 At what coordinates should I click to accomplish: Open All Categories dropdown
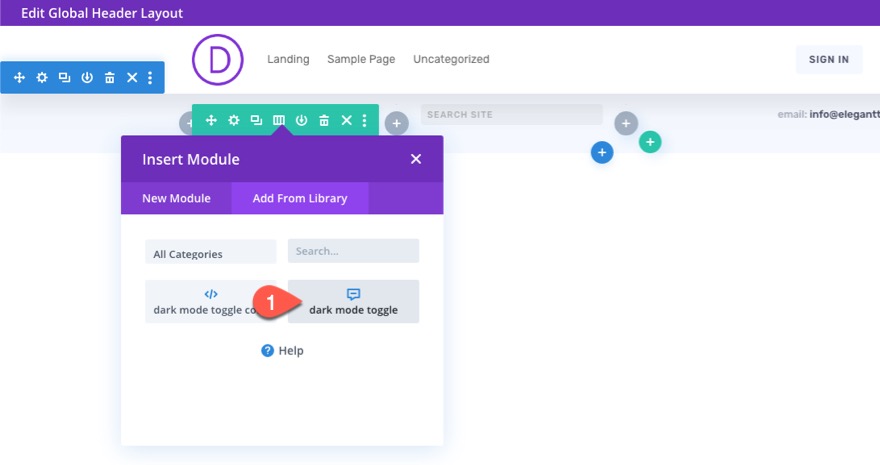coord(210,252)
